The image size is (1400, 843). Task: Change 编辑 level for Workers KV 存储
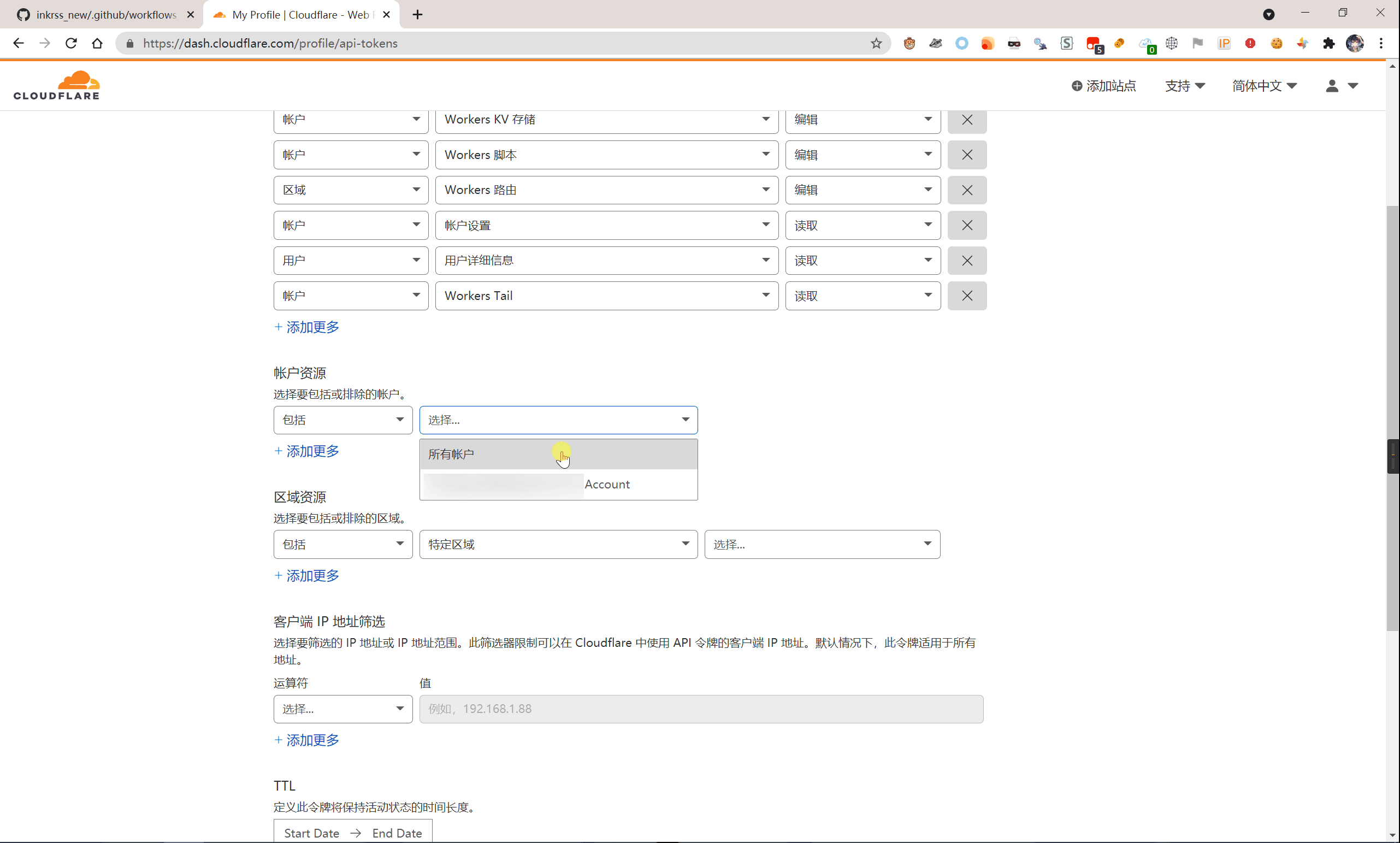pyautogui.click(x=863, y=120)
